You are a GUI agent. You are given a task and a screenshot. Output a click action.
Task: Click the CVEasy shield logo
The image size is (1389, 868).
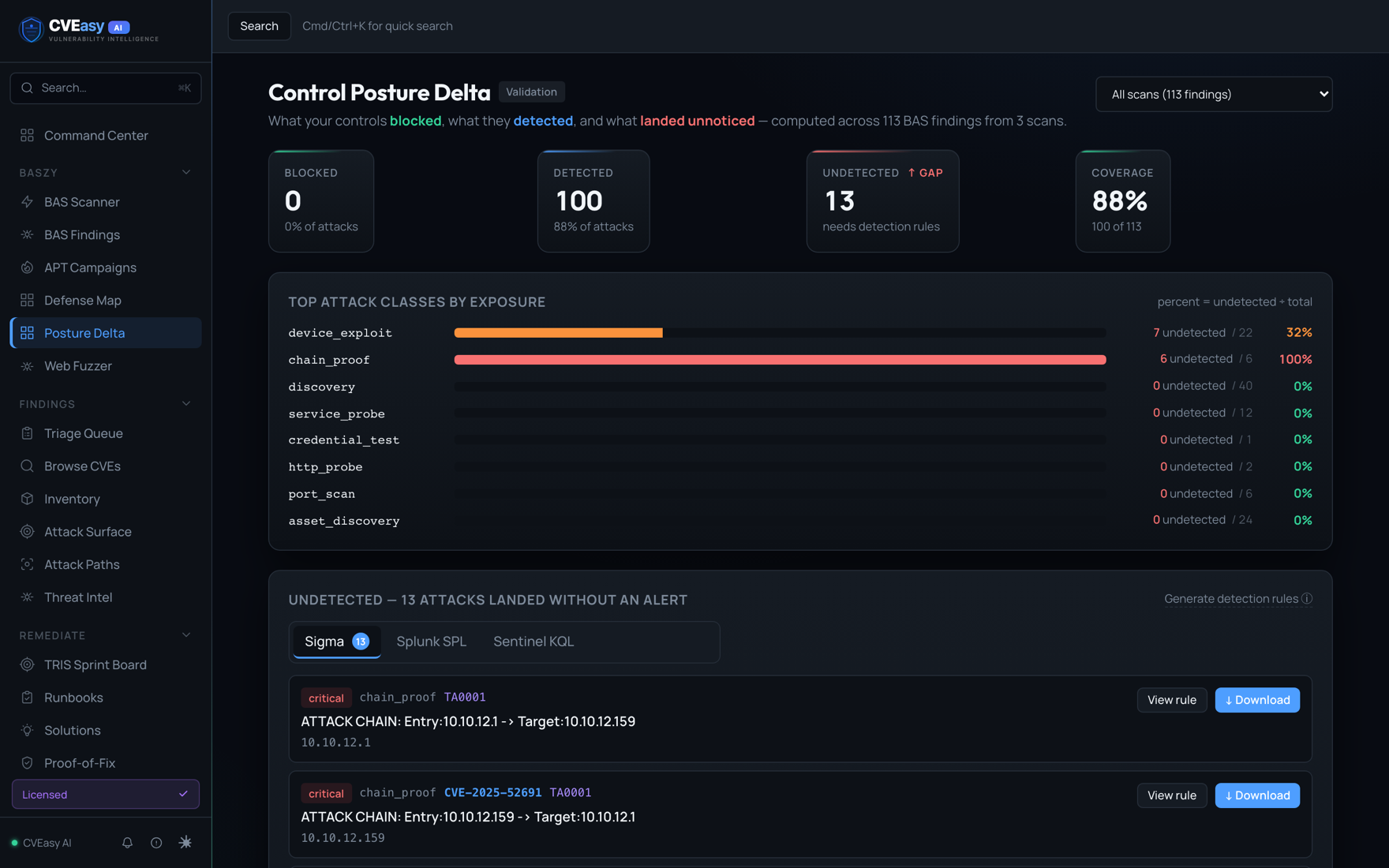(31, 29)
